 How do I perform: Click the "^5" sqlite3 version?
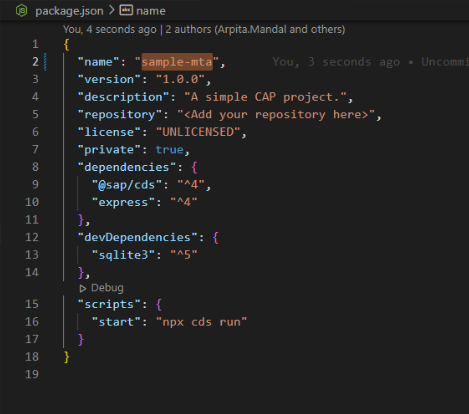184,255
